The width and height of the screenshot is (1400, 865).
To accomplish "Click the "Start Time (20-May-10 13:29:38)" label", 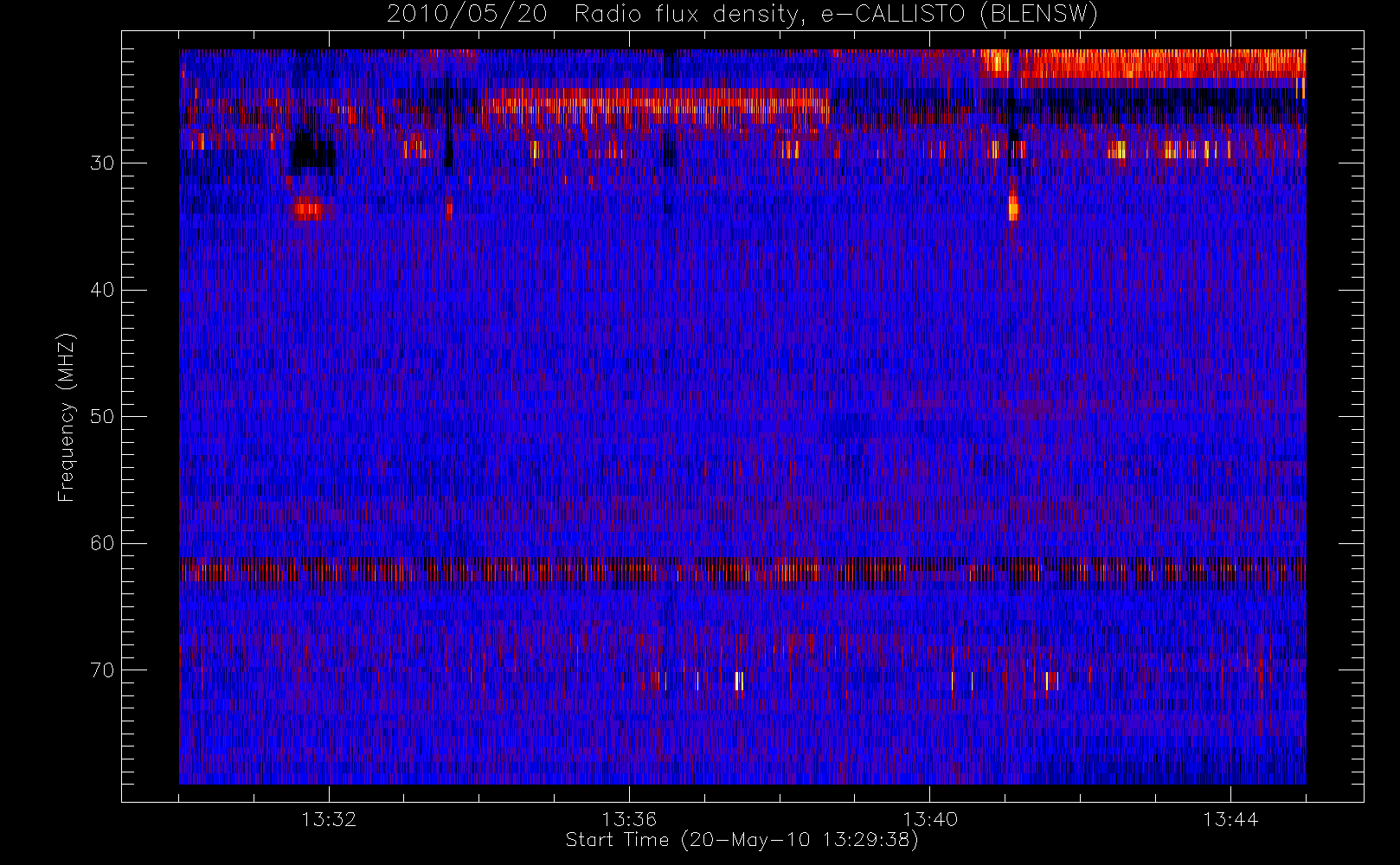I will pos(742,840).
